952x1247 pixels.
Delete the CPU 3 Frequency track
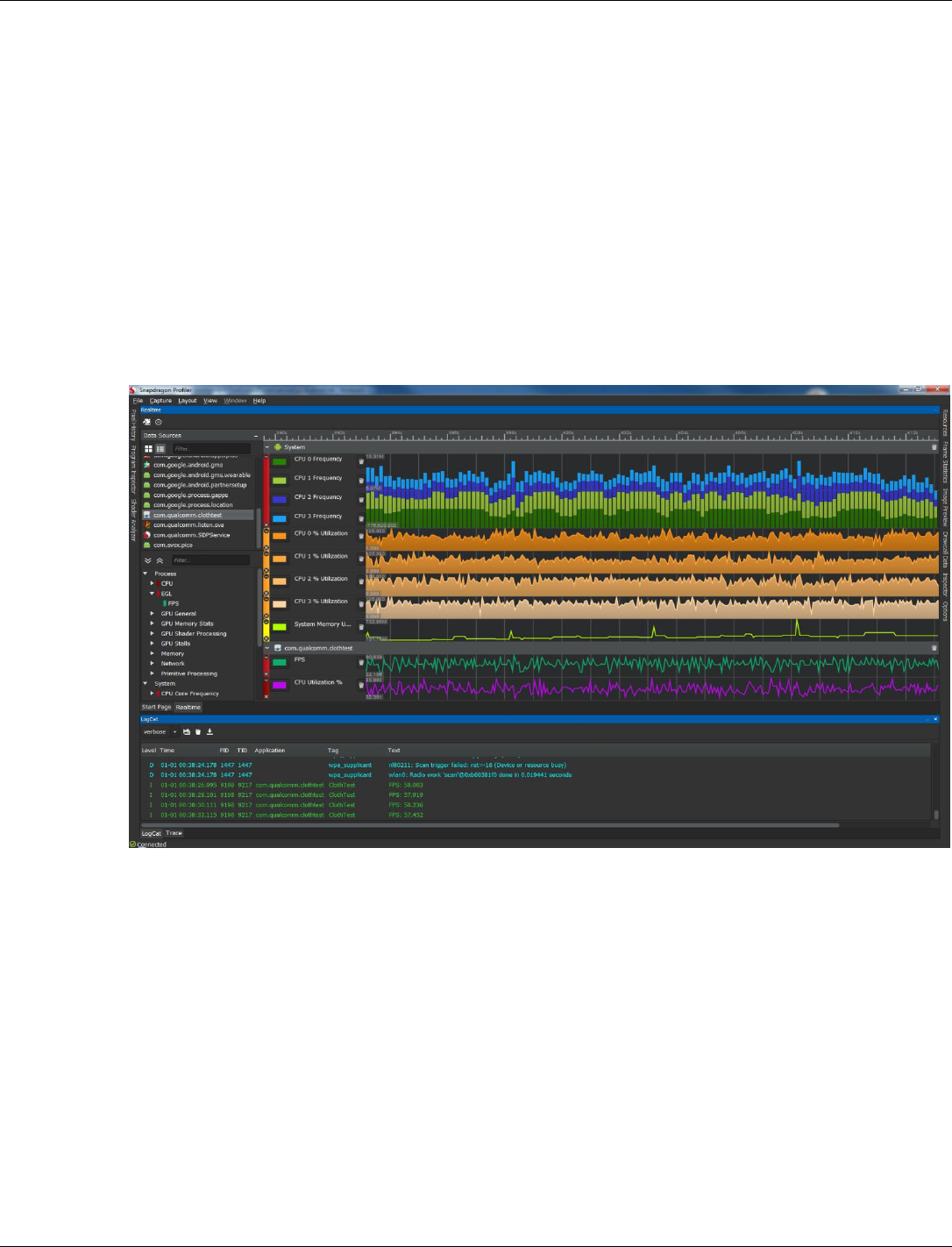(361, 519)
